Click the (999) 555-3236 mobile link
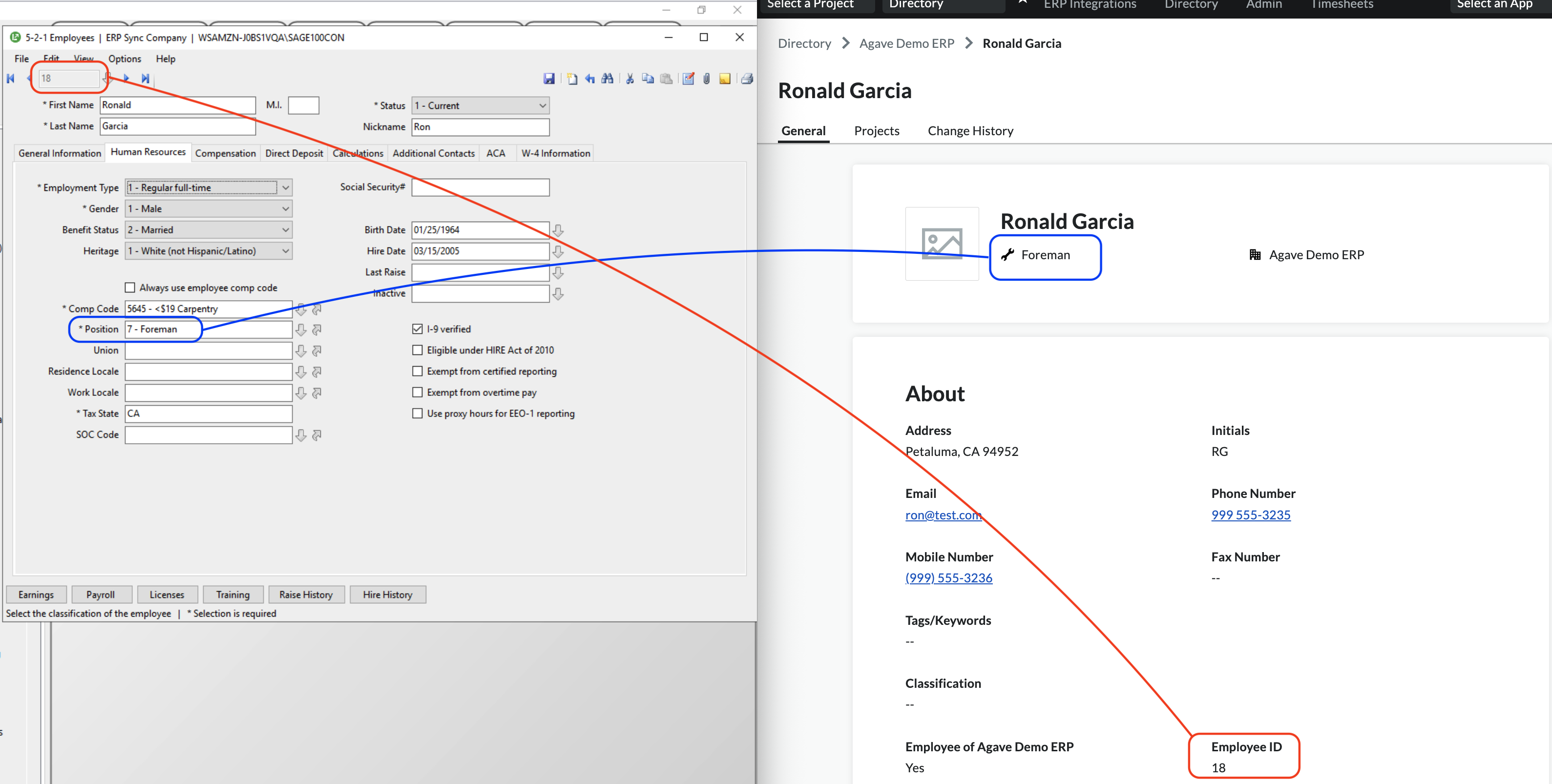Image resolution: width=1552 pixels, height=784 pixels. point(948,578)
